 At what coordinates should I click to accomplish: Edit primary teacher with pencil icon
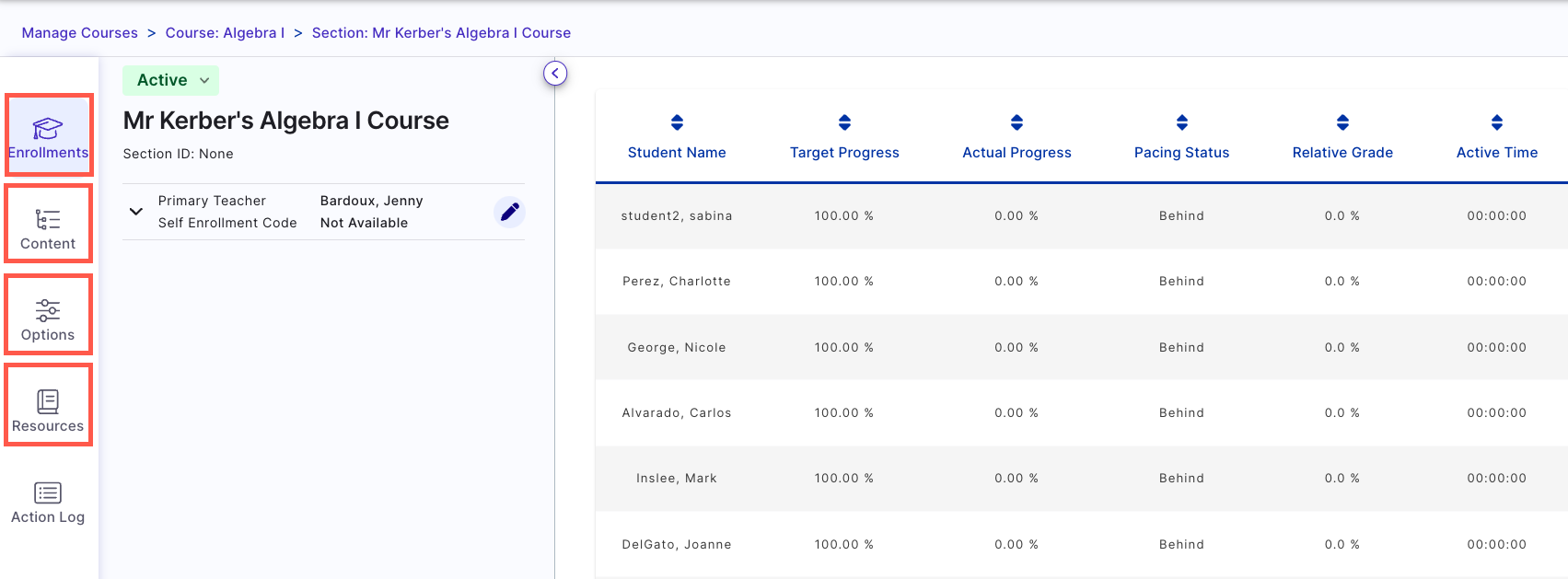coord(510,212)
